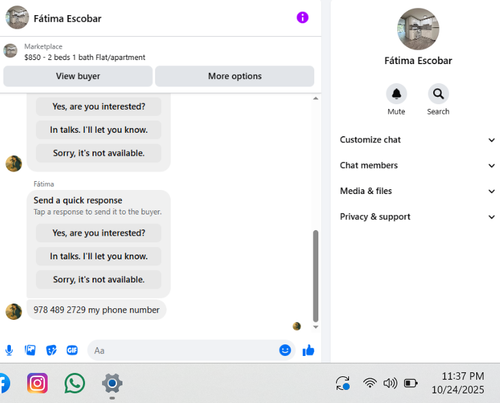Attach a photo or file icon

point(30,350)
